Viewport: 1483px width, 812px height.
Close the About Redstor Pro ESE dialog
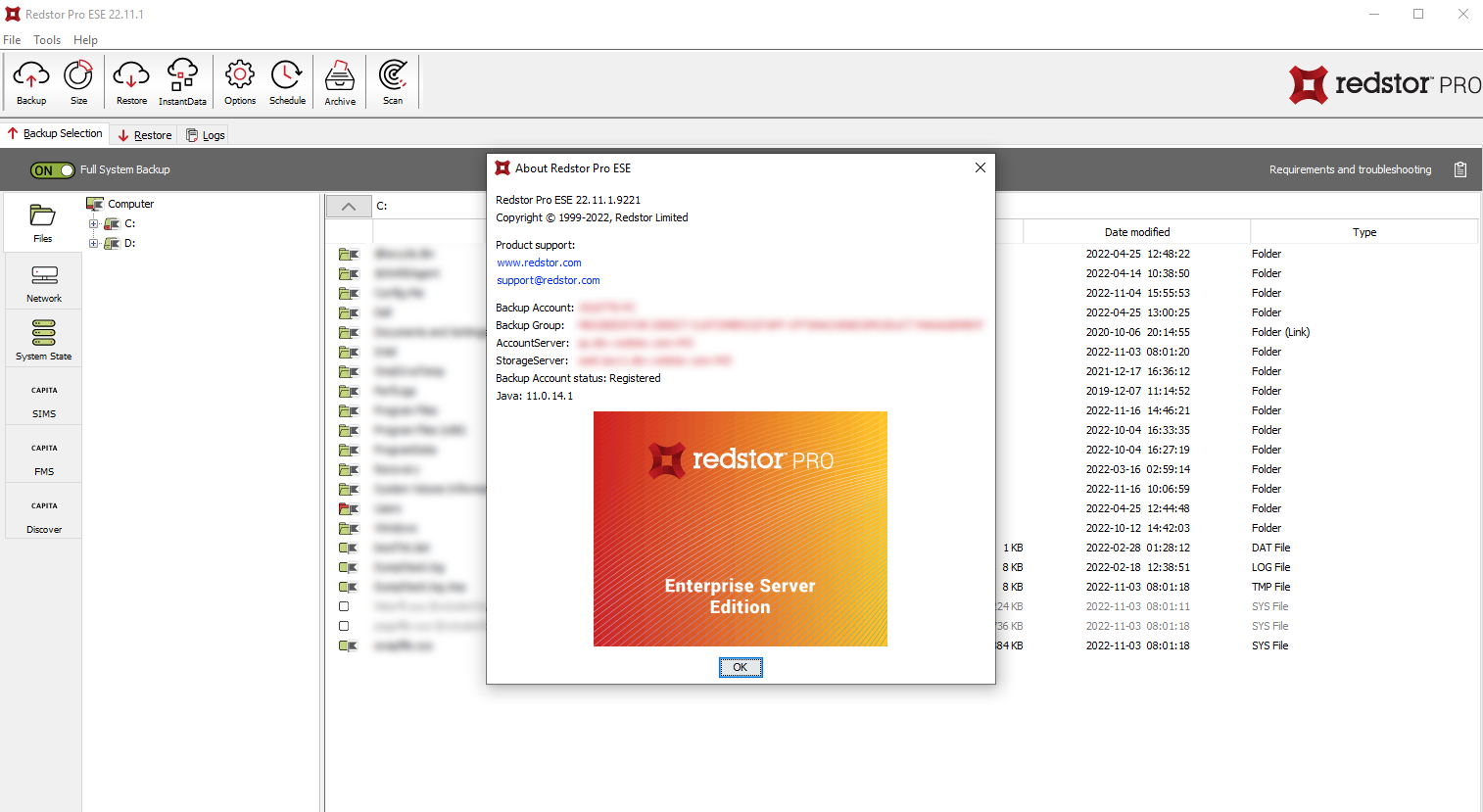pos(980,167)
